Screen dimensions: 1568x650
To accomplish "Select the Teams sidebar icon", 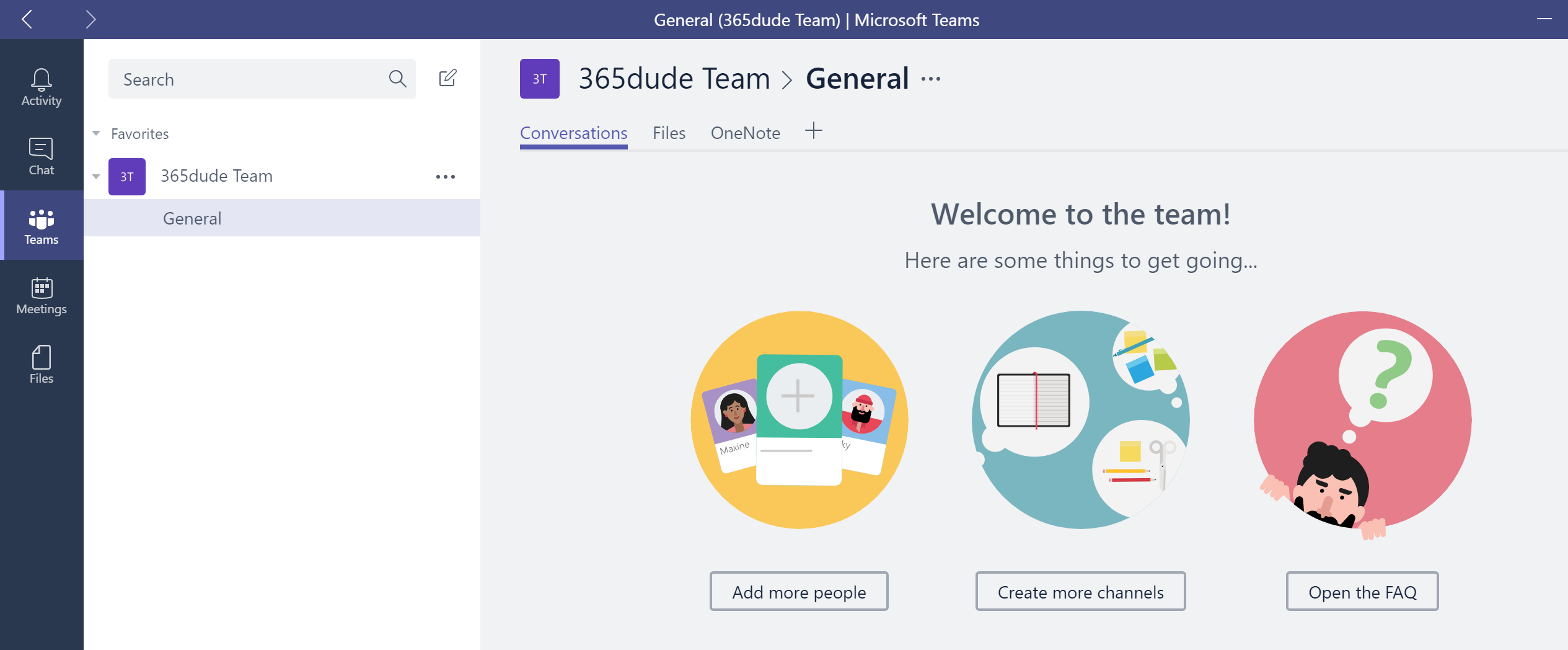I will pos(42,226).
